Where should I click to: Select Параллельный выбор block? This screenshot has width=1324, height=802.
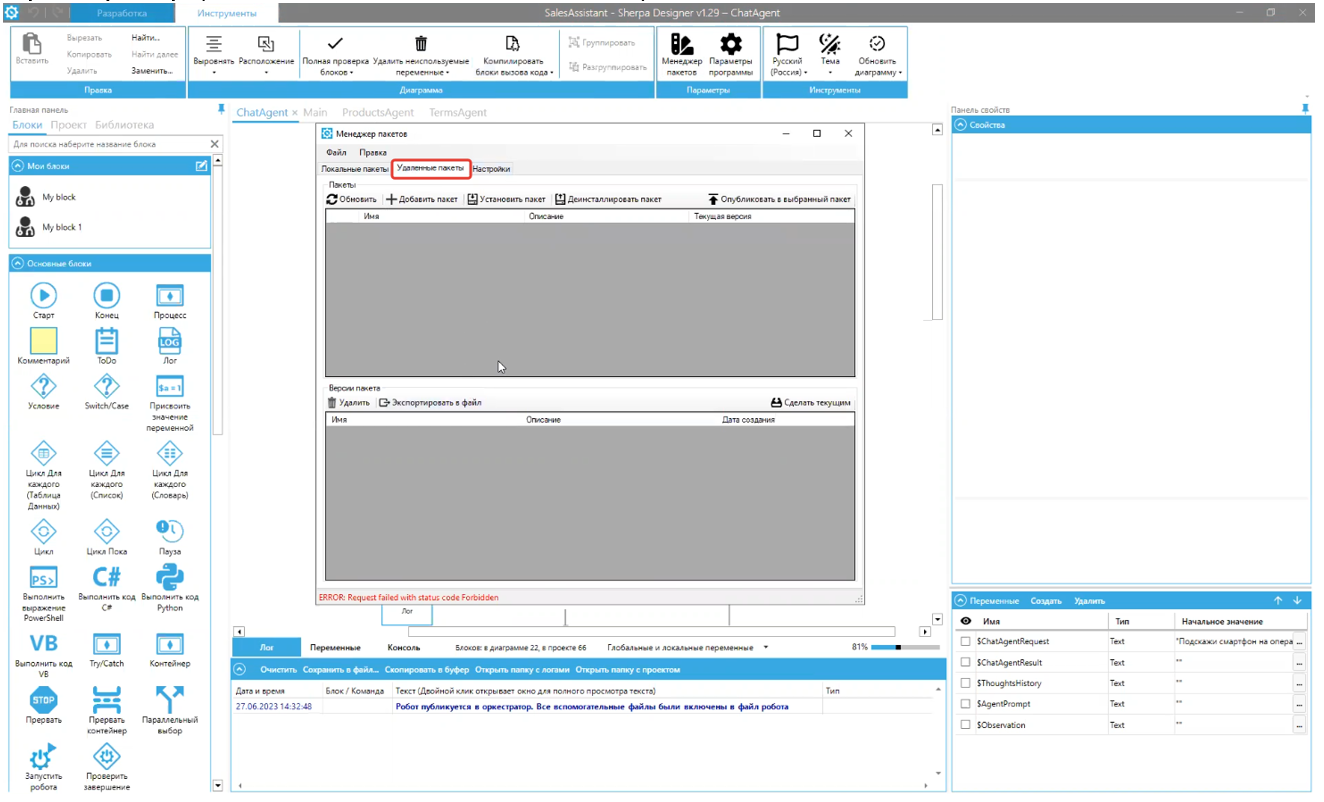170,711
